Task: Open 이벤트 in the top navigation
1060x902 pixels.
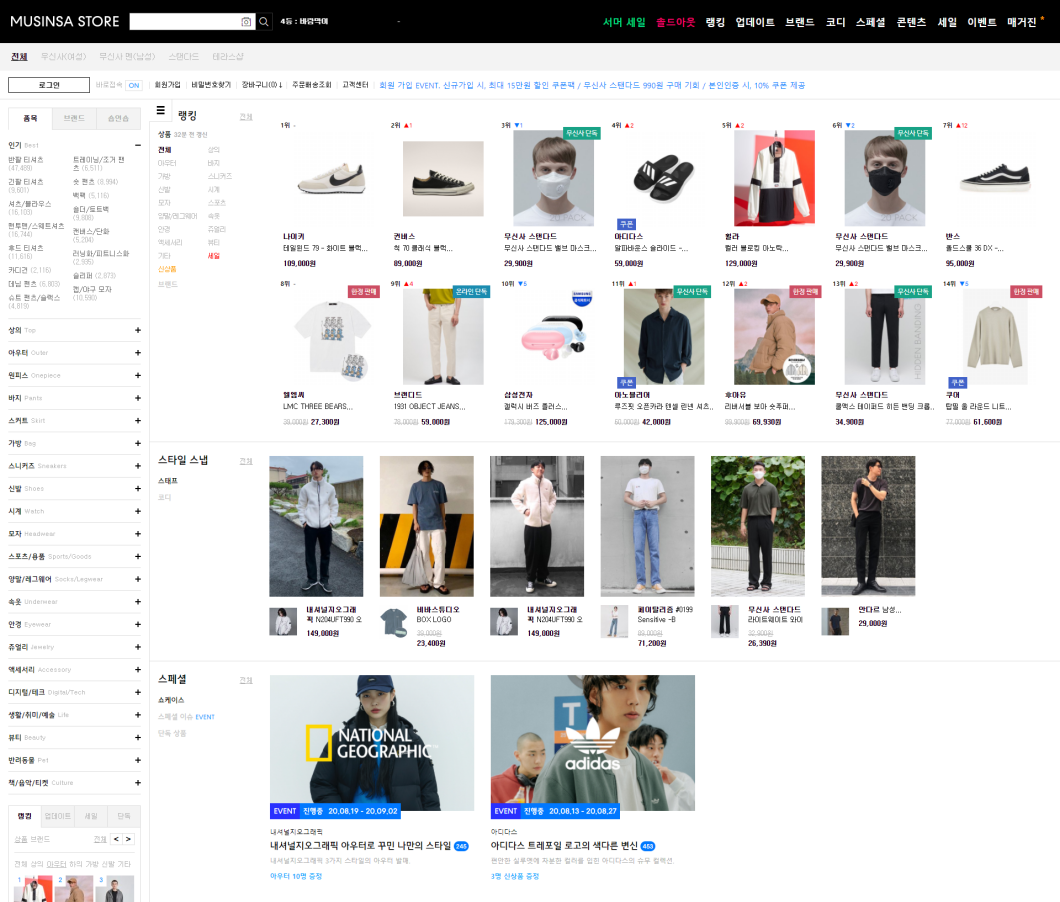Action: point(982,22)
